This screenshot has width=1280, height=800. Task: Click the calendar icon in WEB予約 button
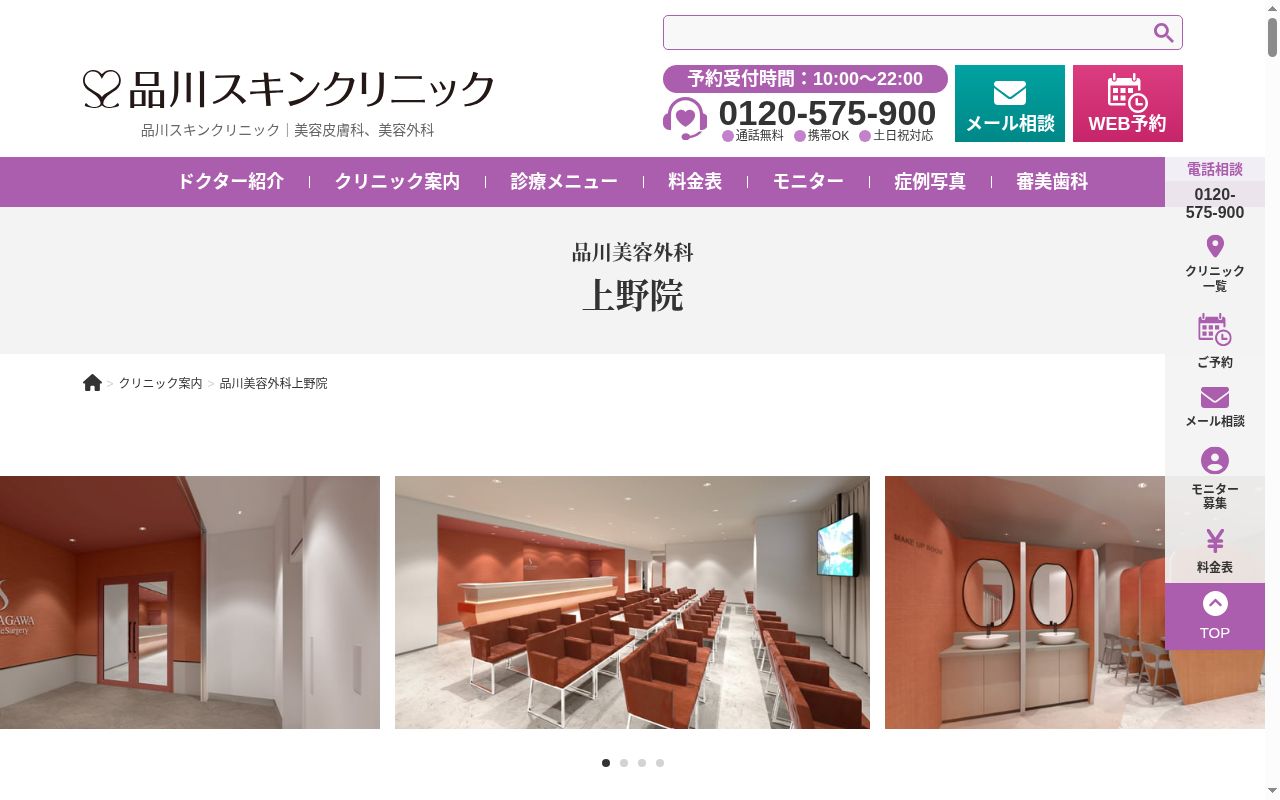click(1127, 93)
